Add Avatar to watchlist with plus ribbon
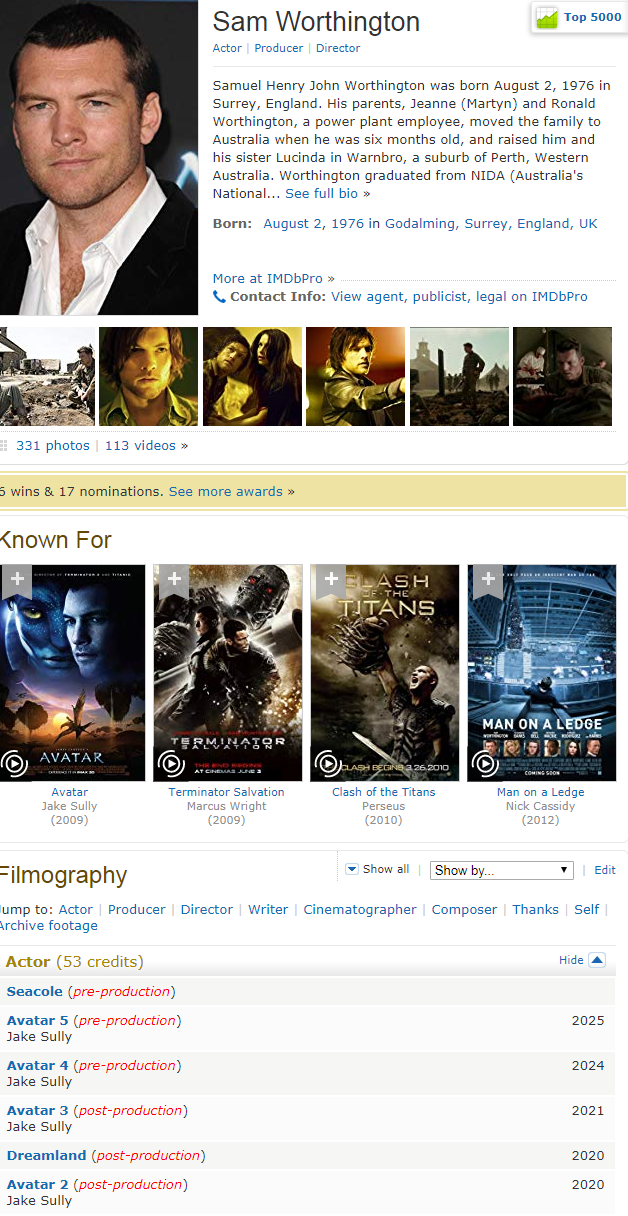This screenshot has height=1216, width=628. 16,580
